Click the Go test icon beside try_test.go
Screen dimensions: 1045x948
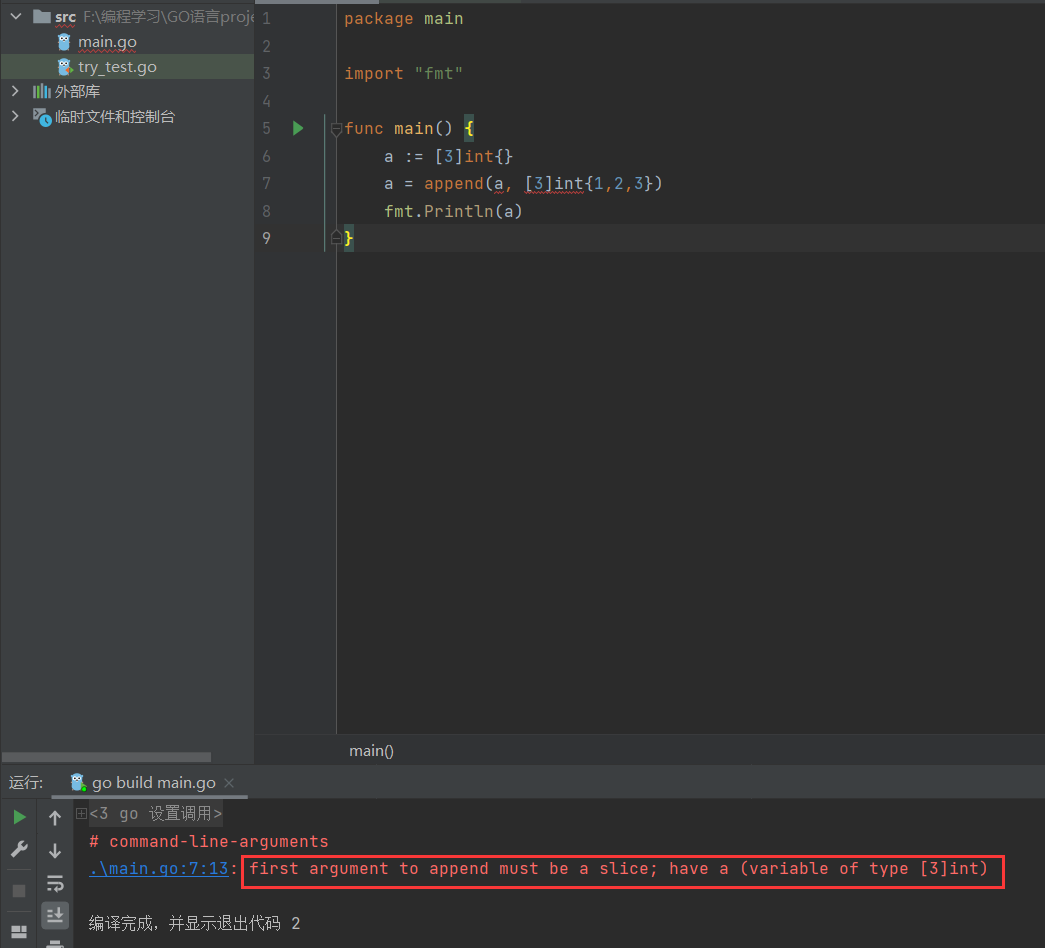point(65,67)
